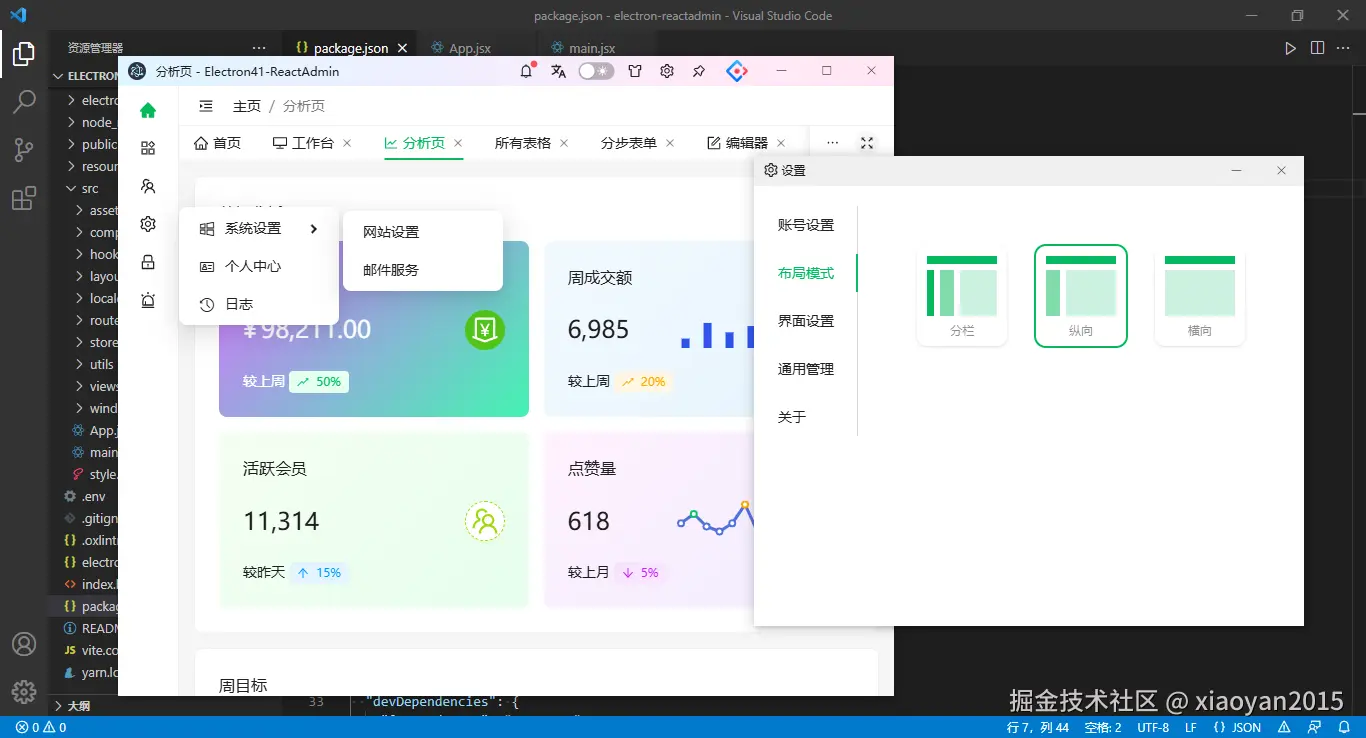Click the notification bell in ReactAdmin titlebar
Viewport: 1366px width, 738px height.
pos(527,71)
